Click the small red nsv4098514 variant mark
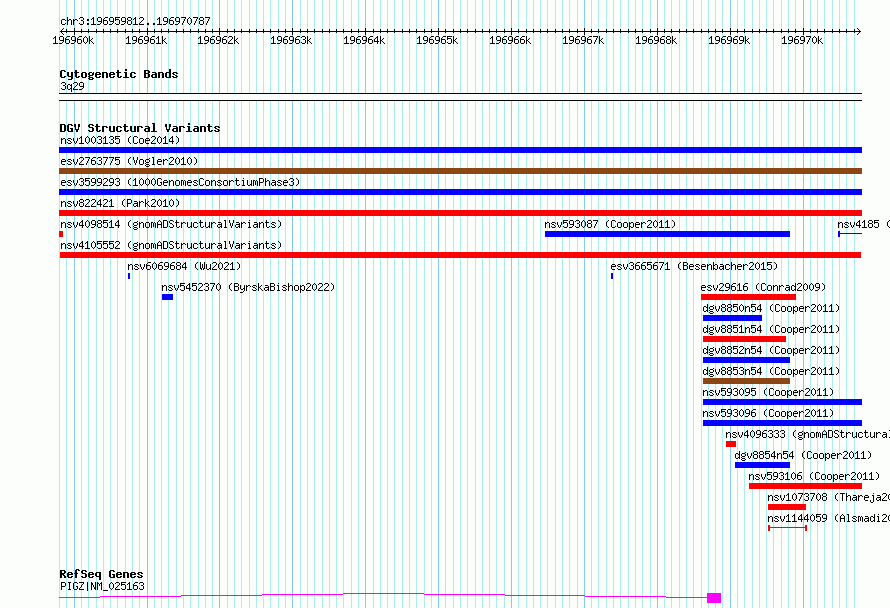Viewport: 890px width, 608px height. pyautogui.click(x=61, y=234)
